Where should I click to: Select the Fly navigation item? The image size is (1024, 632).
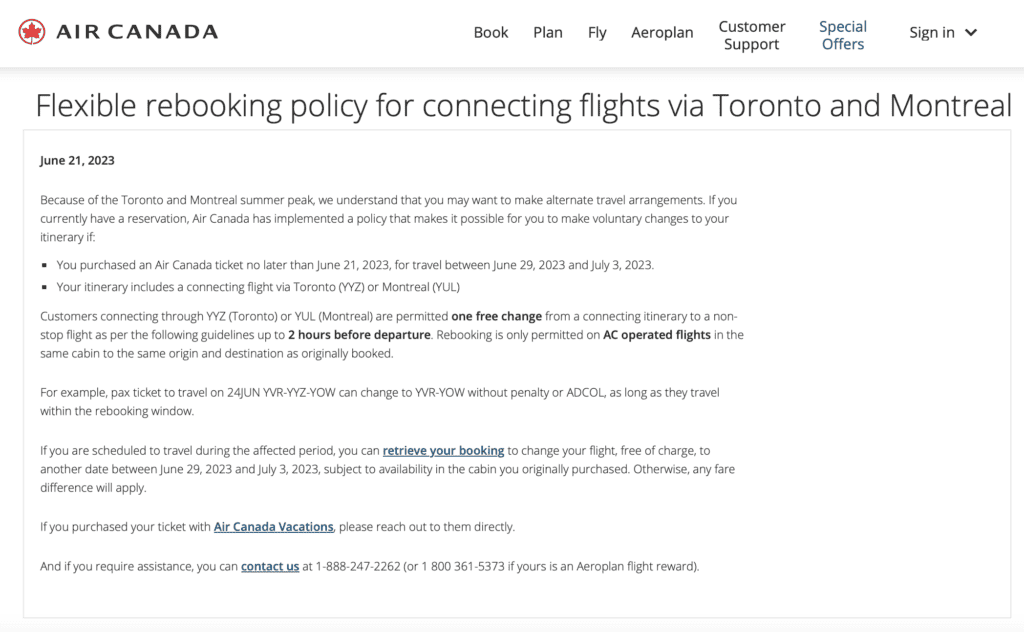click(x=597, y=32)
